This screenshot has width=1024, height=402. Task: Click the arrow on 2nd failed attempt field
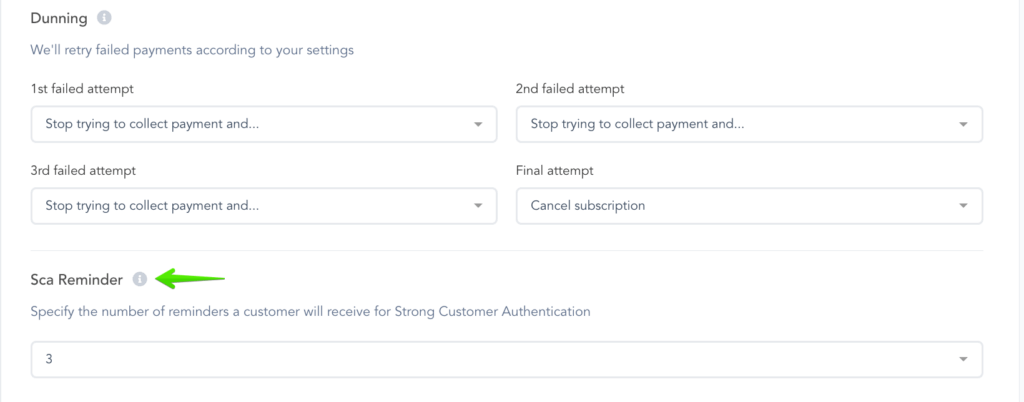click(x=963, y=125)
